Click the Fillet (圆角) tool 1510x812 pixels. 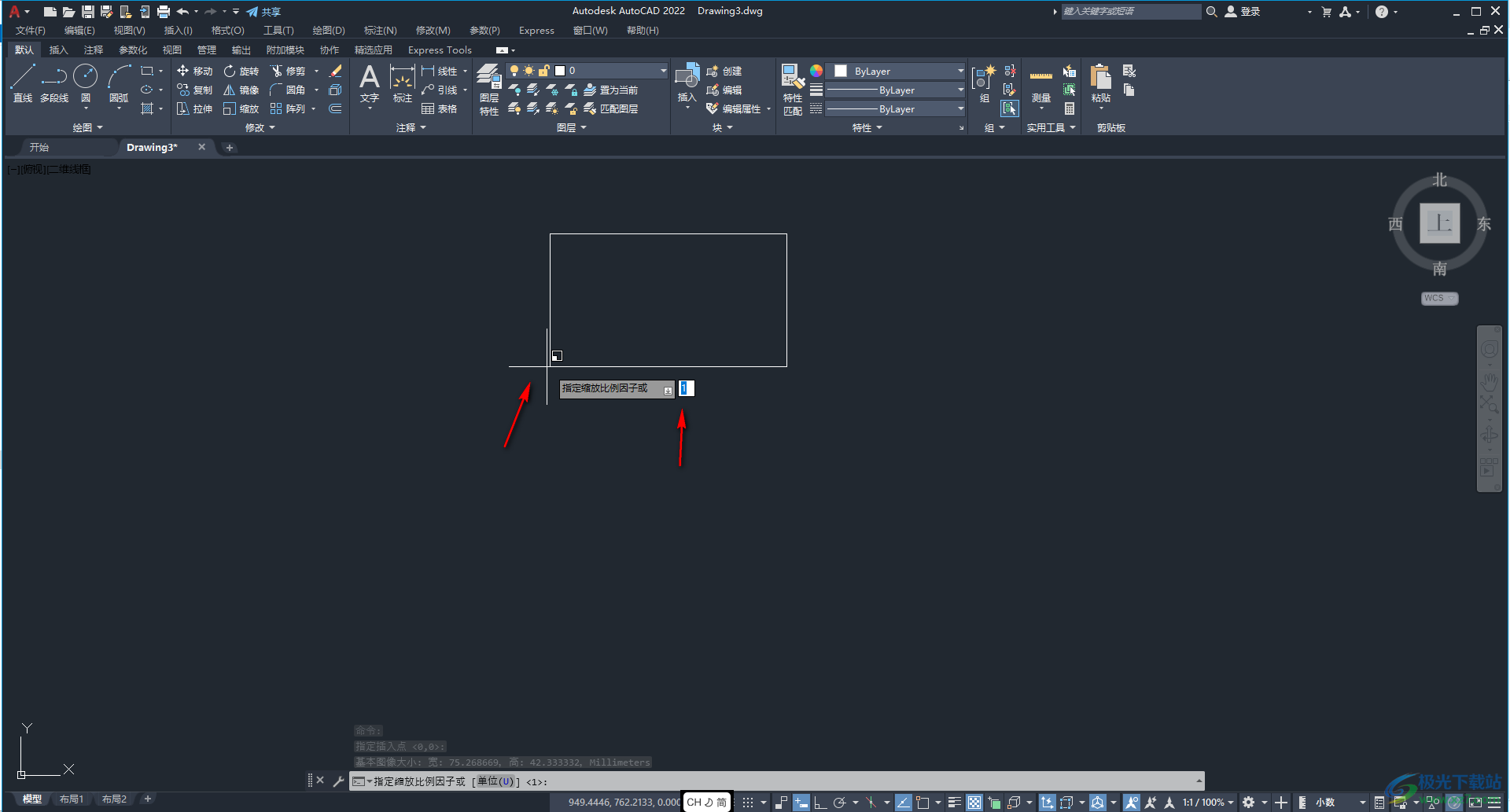point(288,90)
